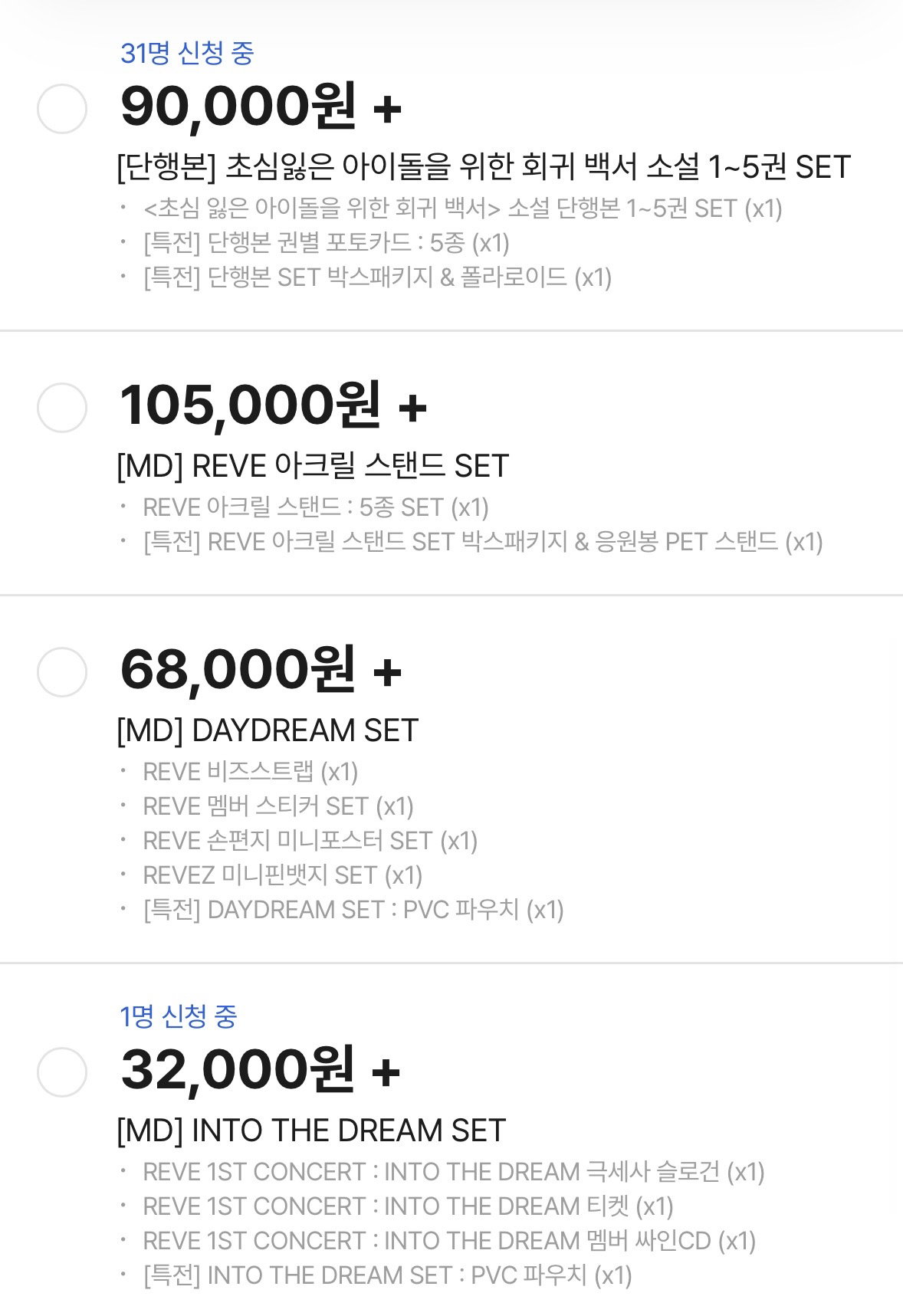Select the 90,000원 reward radio button
This screenshot has height=1316, width=903.
click(62, 109)
